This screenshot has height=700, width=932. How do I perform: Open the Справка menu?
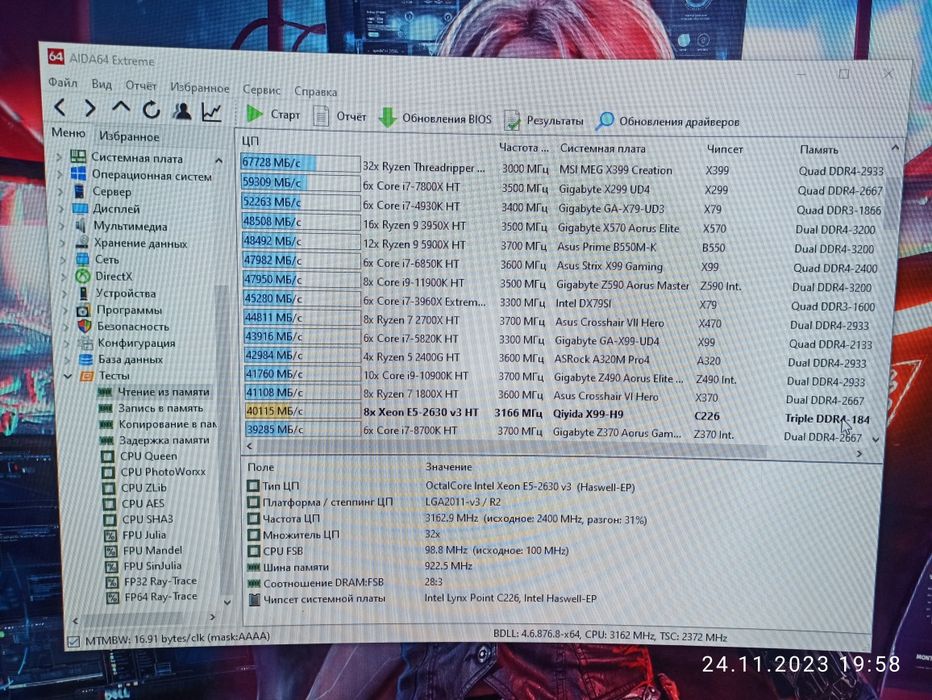pos(316,92)
